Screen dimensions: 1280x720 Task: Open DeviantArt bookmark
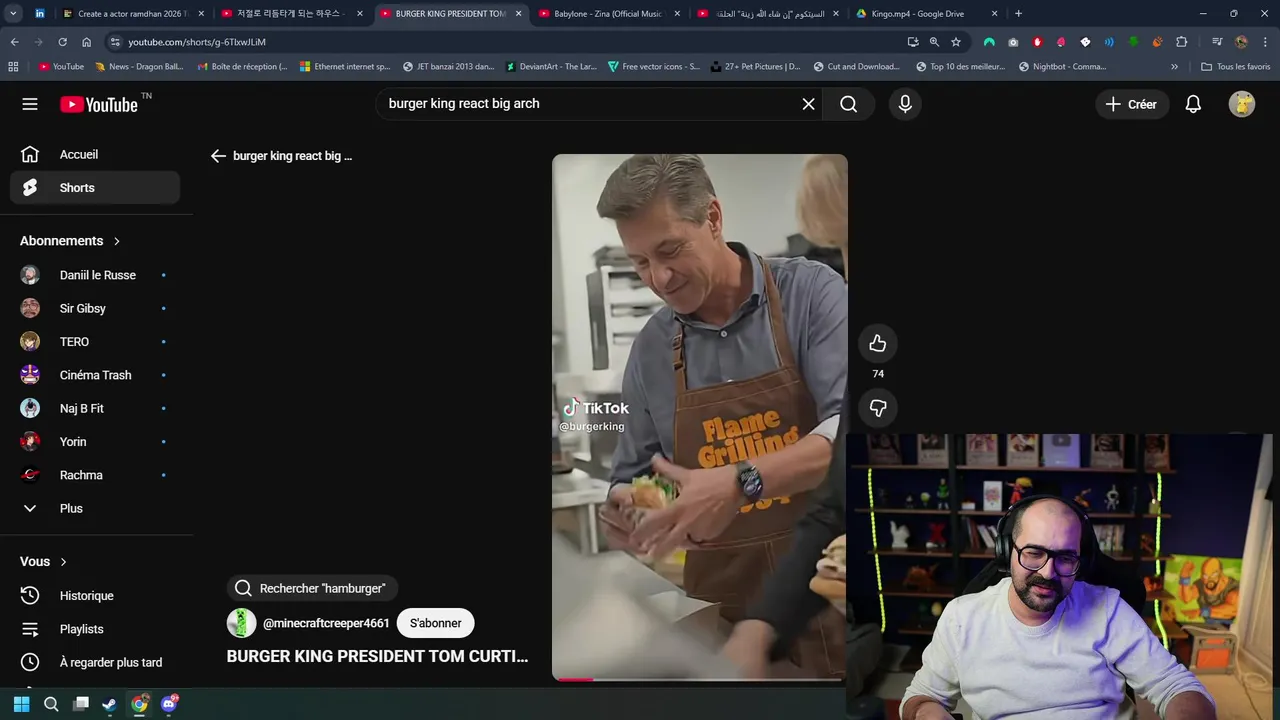point(551,67)
